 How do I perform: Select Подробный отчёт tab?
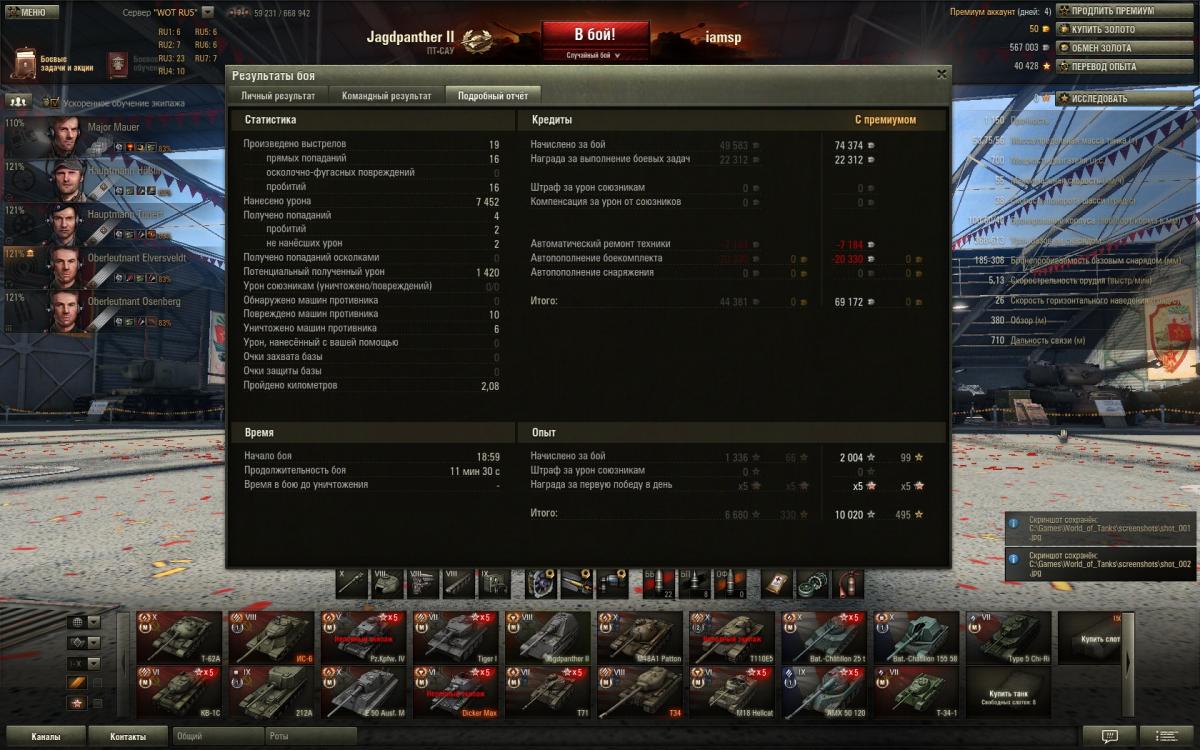tap(493, 96)
